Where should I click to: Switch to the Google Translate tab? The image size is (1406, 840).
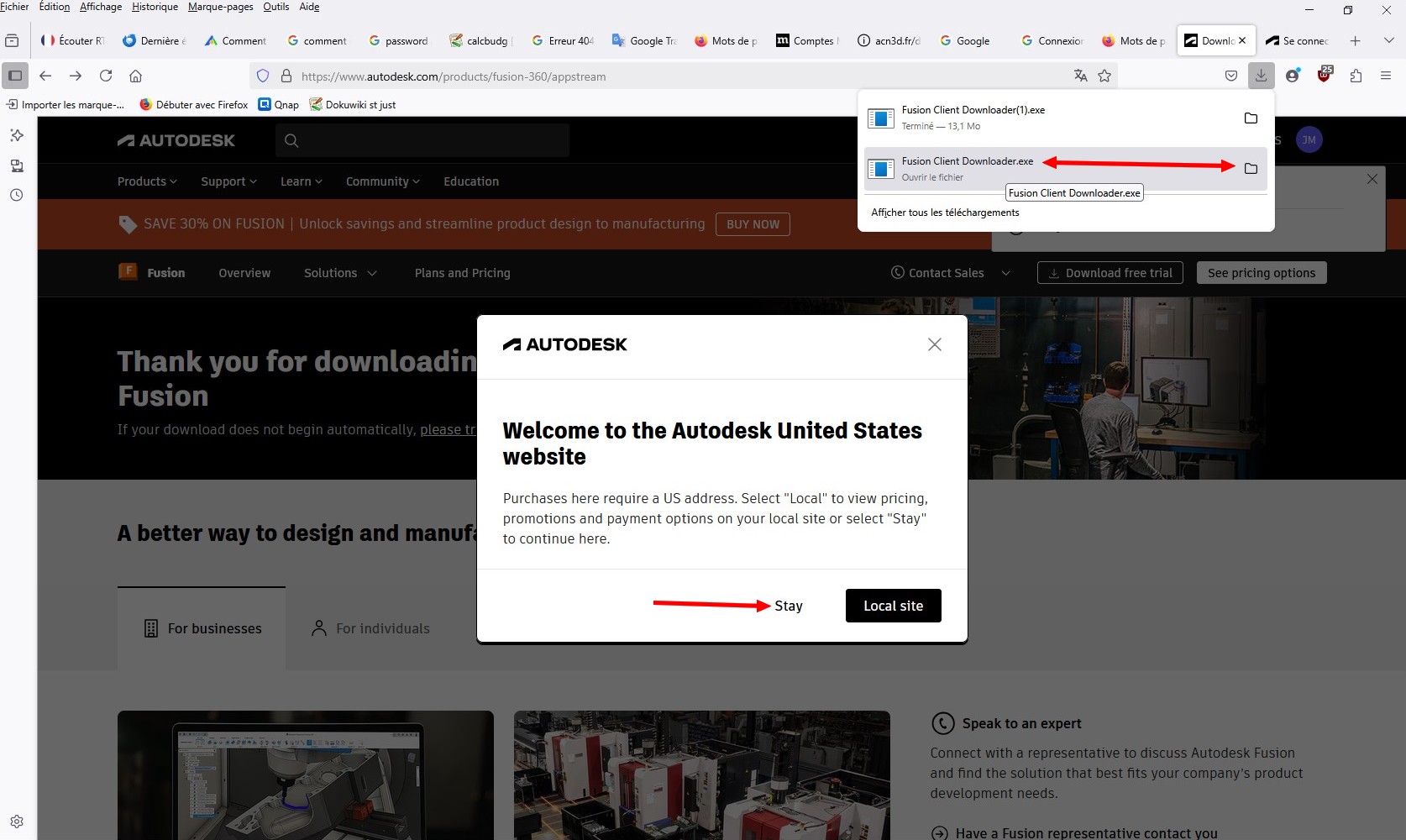[x=644, y=40]
